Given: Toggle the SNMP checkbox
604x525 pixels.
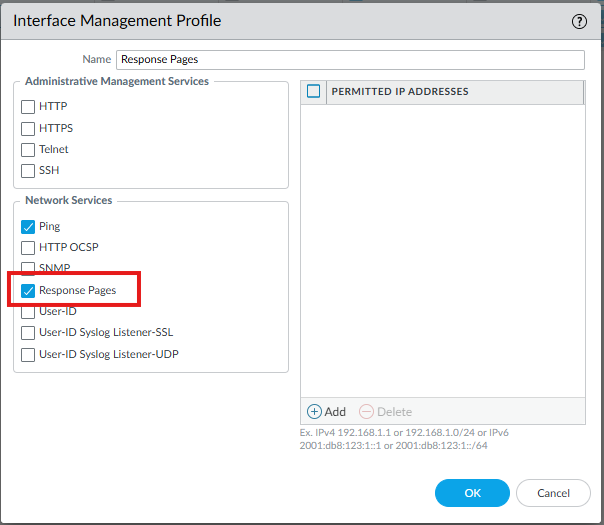Looking at the screenshot, I should (x=28, y=268).
